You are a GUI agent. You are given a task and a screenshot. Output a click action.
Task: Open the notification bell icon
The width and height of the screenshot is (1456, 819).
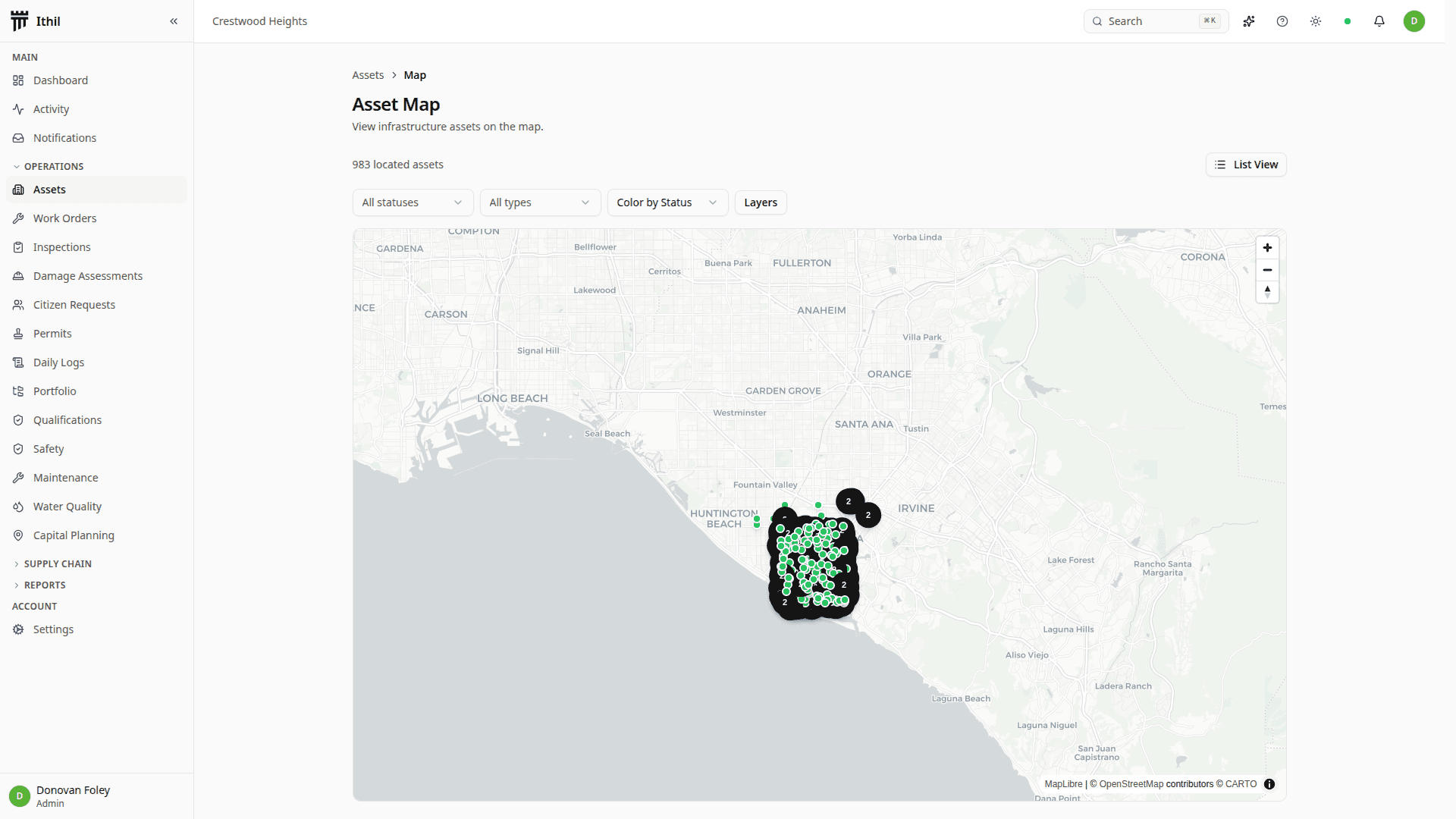1379,21
